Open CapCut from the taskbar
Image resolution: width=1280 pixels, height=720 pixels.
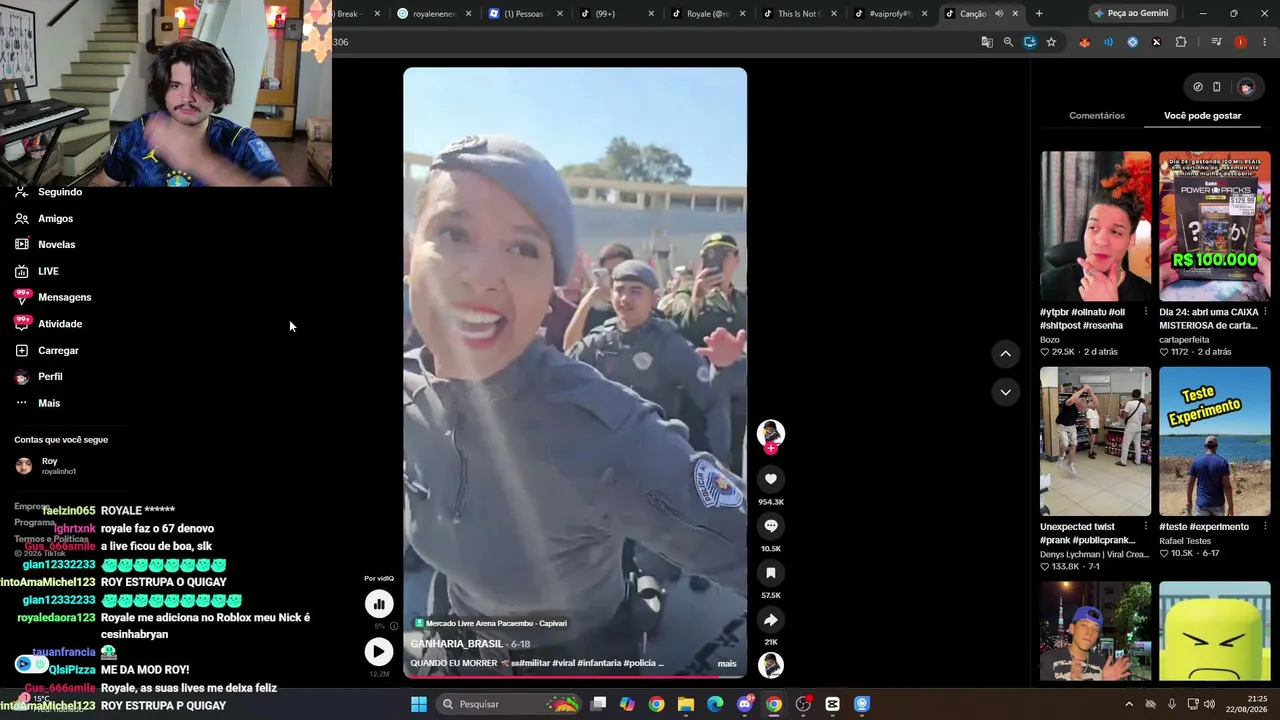point(832,704)
